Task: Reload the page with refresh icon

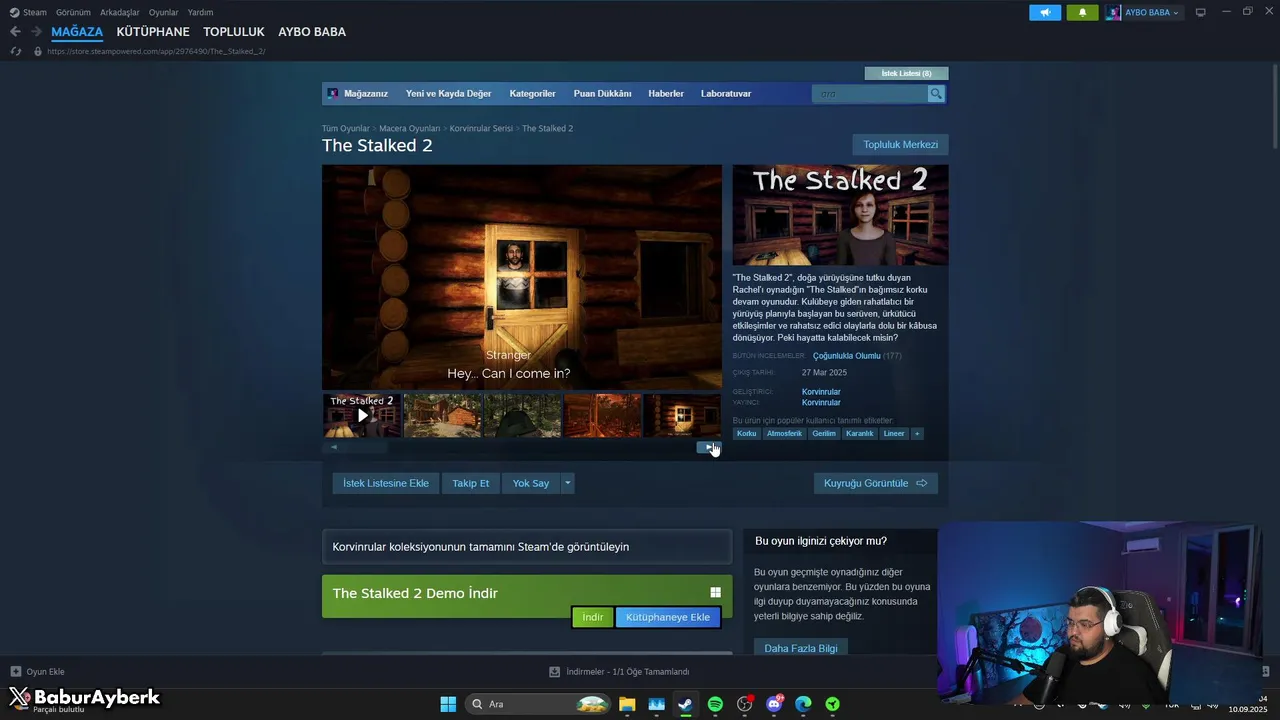Action: 16,51
